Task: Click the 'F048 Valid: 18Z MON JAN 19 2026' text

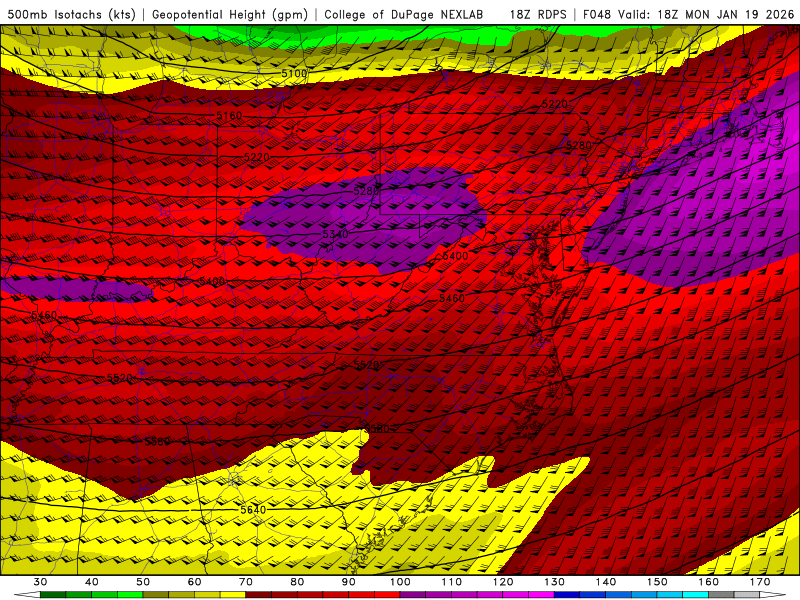Action: 689,14
